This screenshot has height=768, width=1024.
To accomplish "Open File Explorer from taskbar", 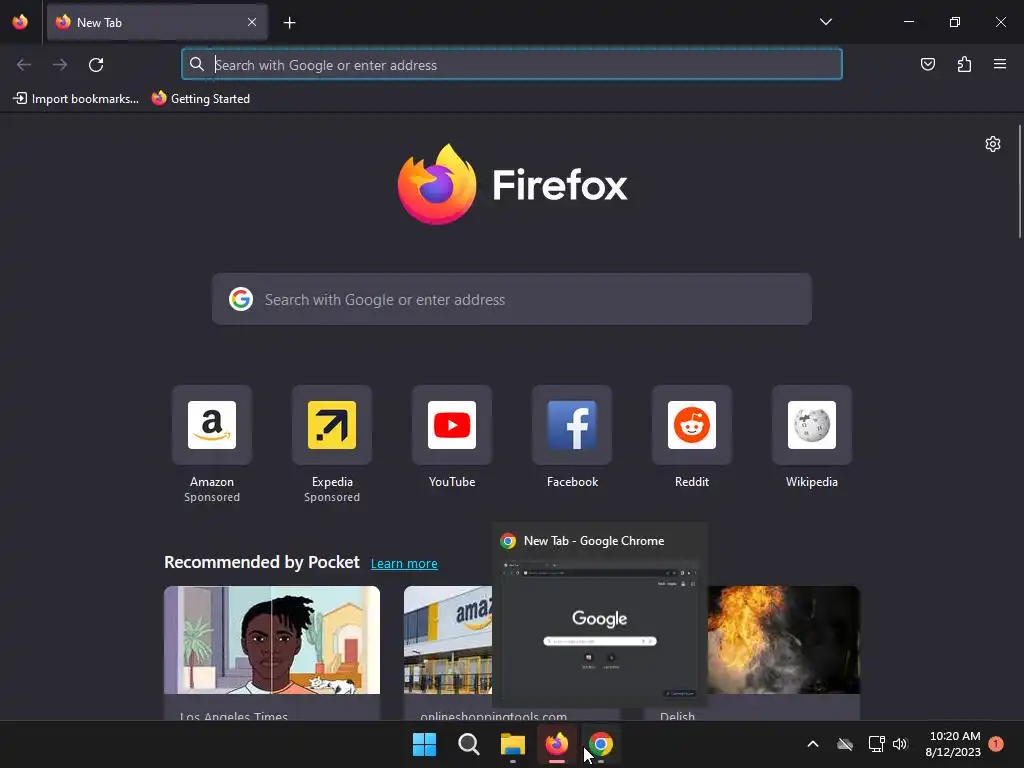I will 513,744.
